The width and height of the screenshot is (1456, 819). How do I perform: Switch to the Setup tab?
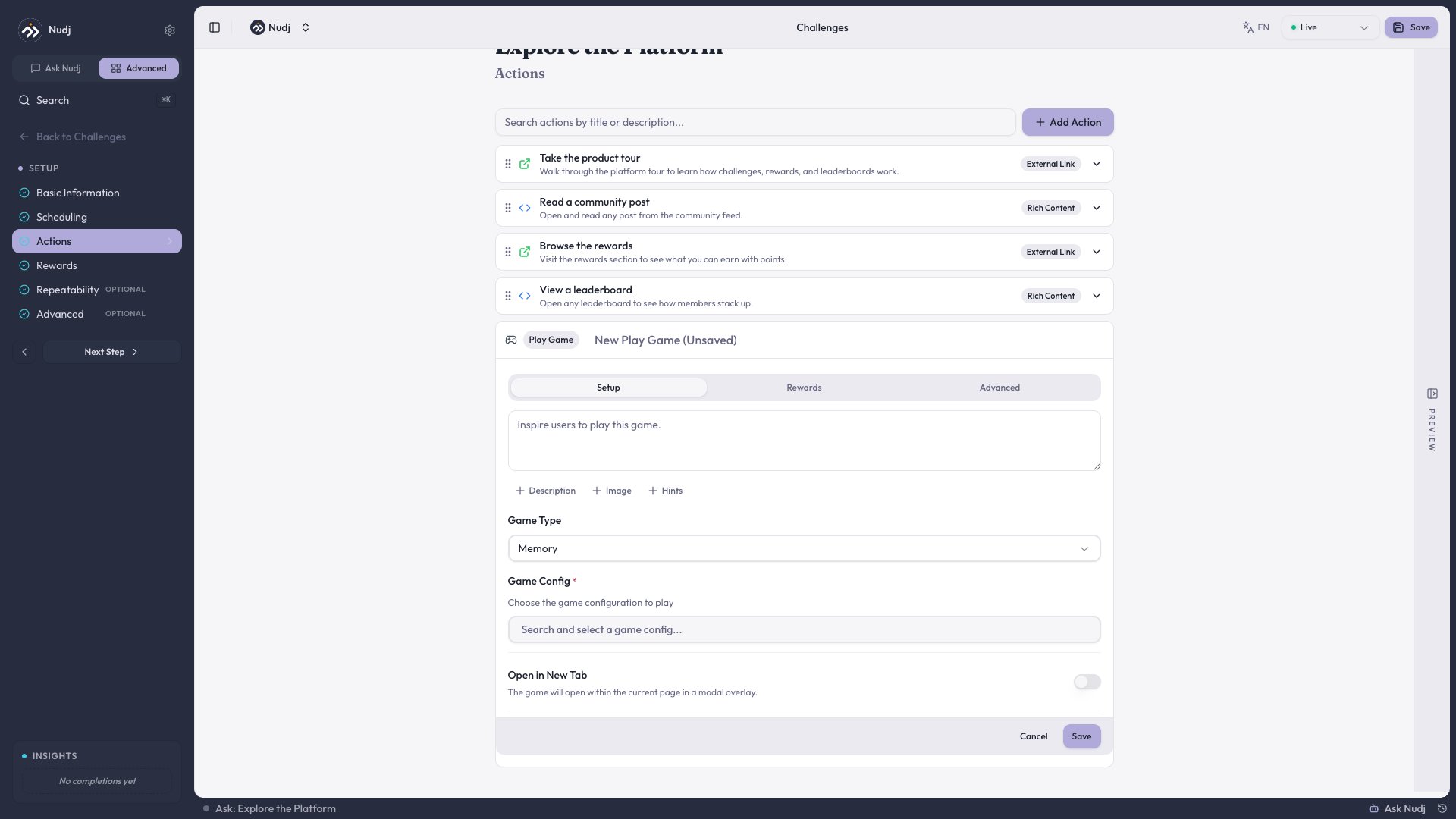pos(608,388)
